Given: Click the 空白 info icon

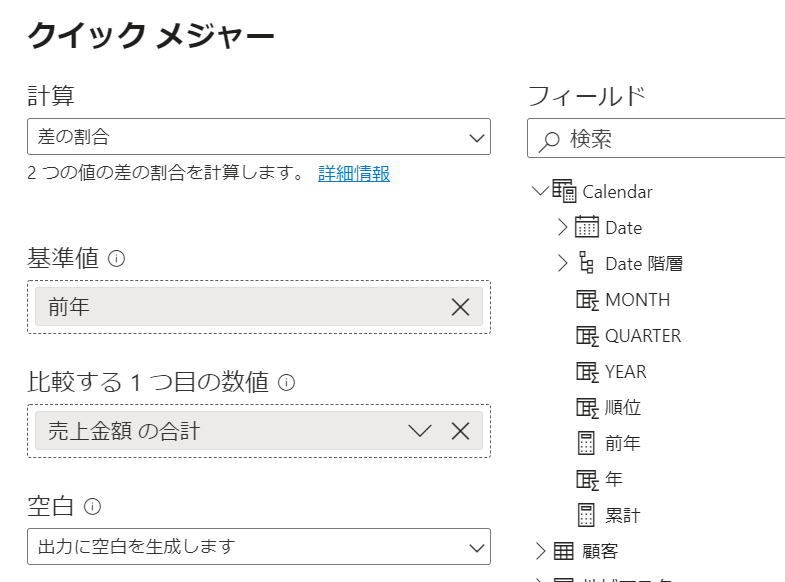Looking at the screenshot, I should click(93, 506).
